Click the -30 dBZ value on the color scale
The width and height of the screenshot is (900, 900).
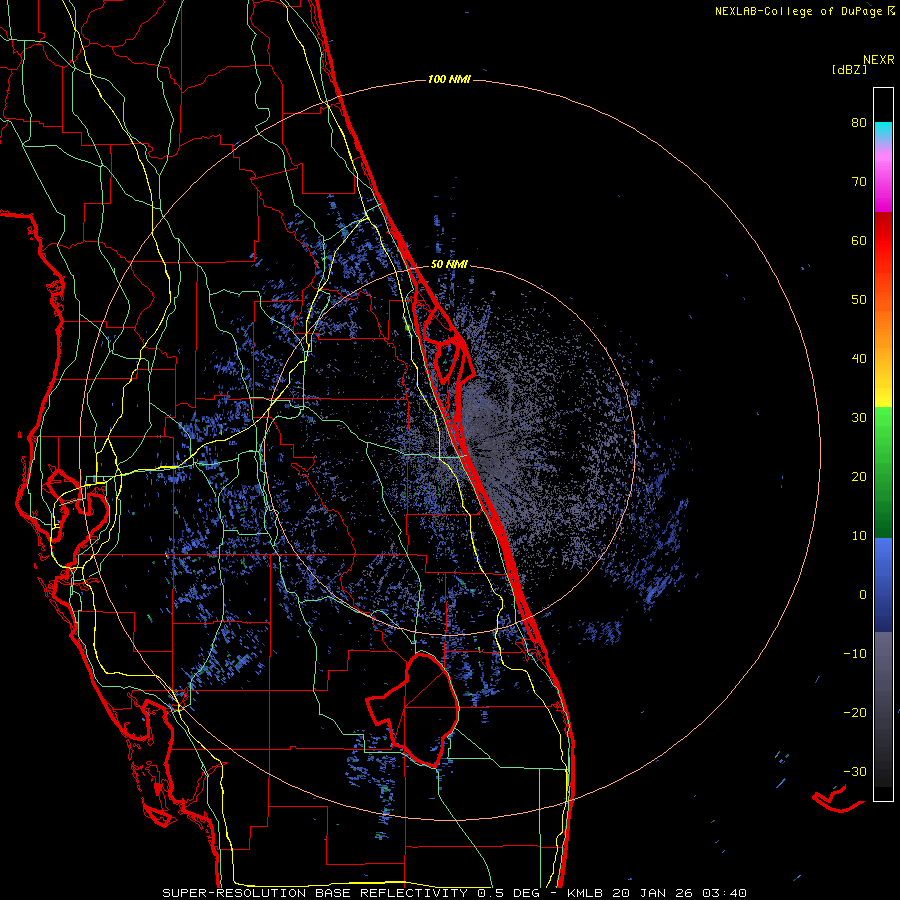(855, 771)
